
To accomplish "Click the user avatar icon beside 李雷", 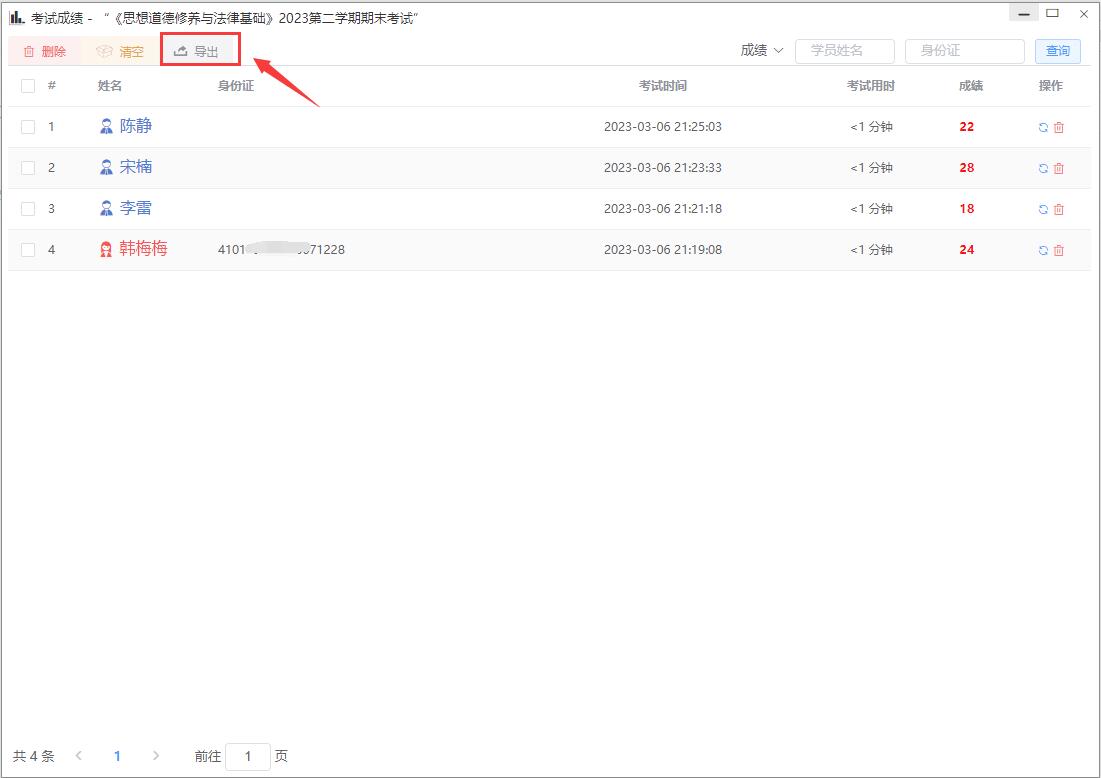I will 106,208.
